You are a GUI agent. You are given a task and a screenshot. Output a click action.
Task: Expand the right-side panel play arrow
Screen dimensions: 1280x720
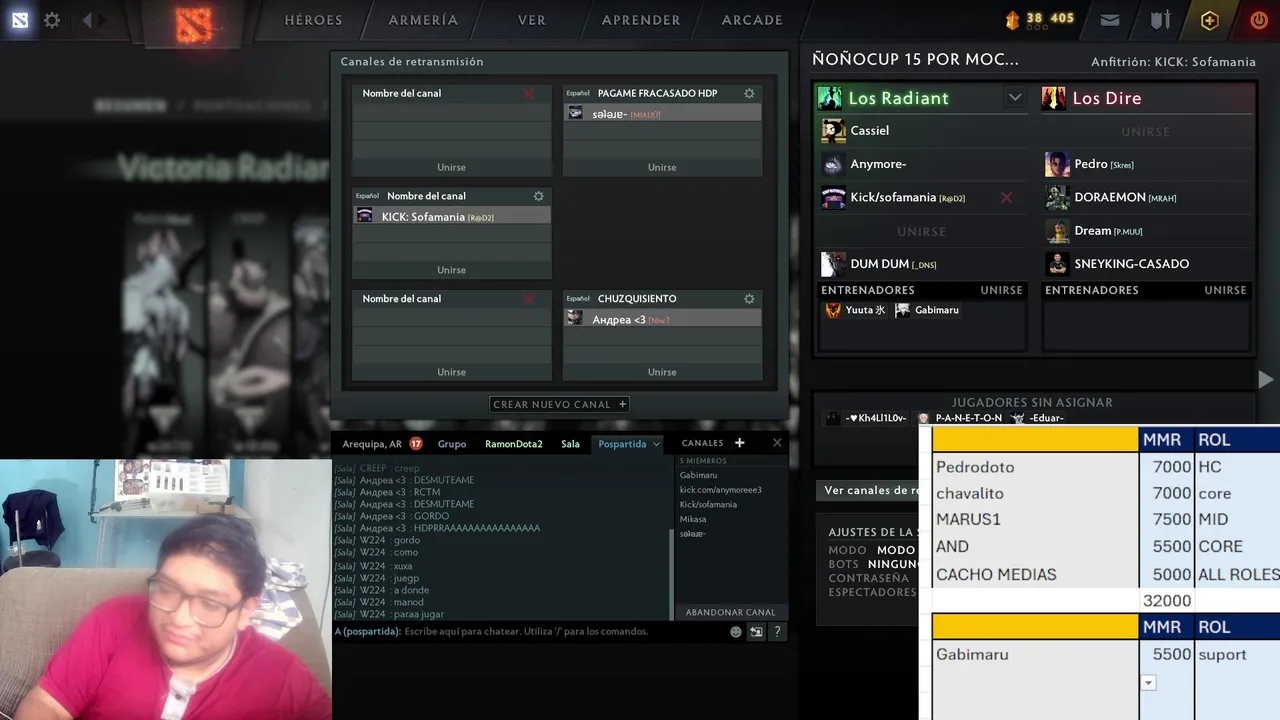pos(1265,379)
